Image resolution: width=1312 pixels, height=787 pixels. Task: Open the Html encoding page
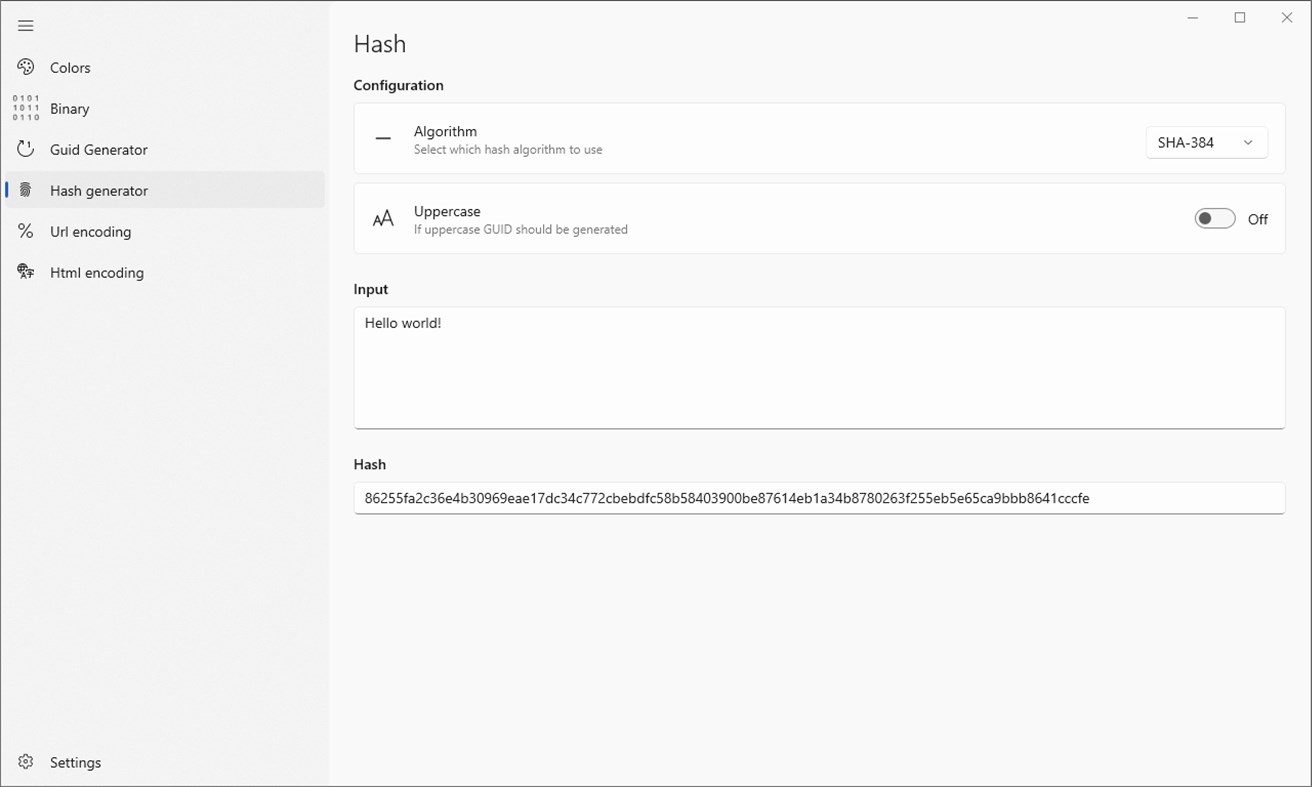coord(96,273)
